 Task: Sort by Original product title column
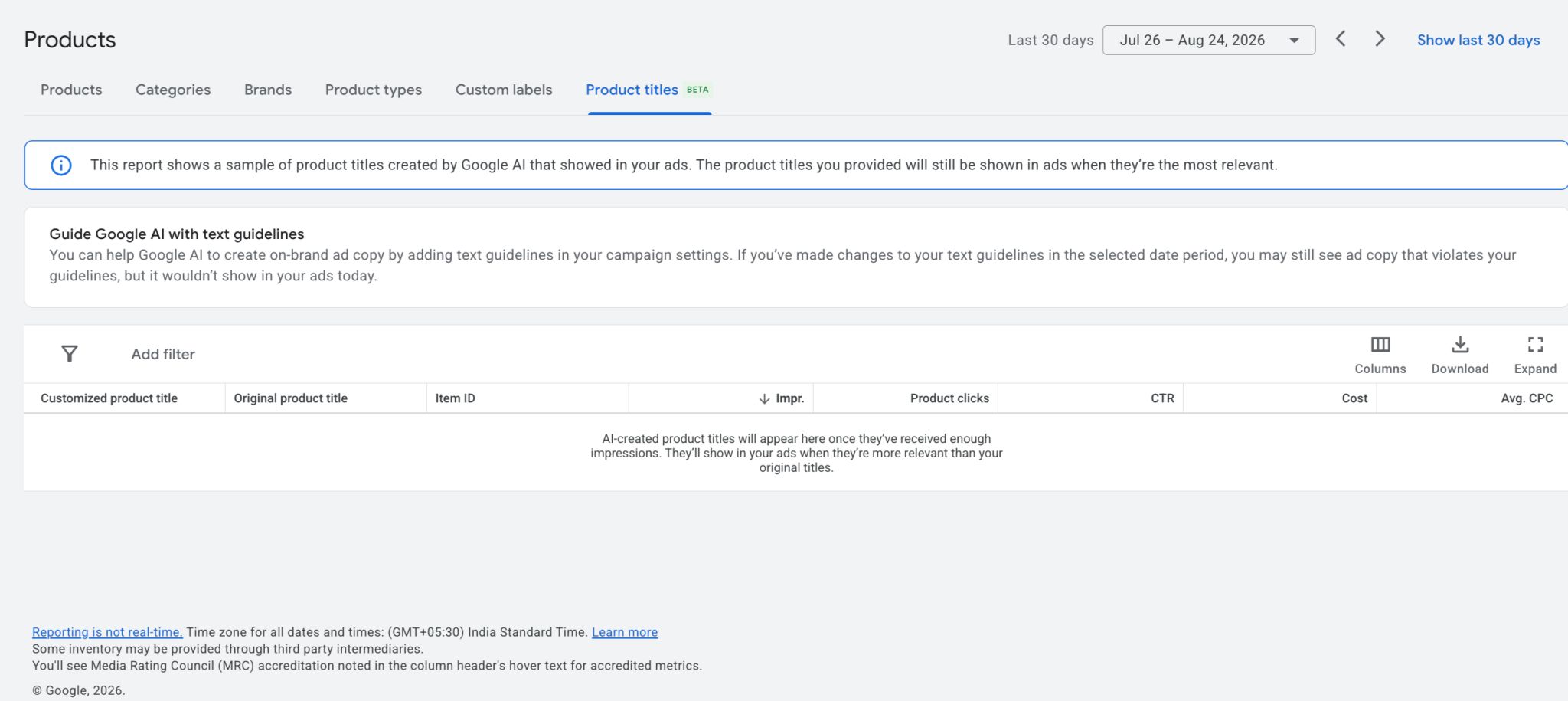290,398
